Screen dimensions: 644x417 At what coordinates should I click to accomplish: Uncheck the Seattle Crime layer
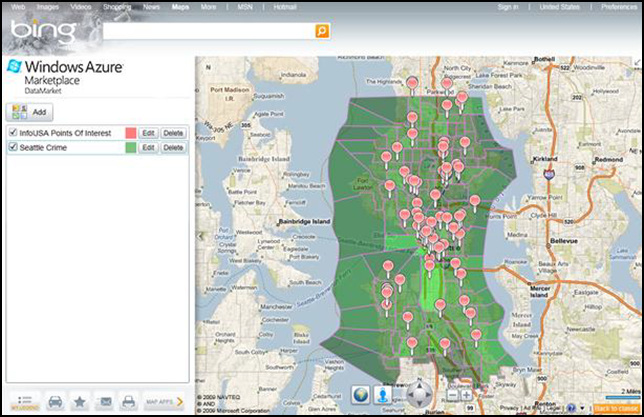(x=13, y=147)
